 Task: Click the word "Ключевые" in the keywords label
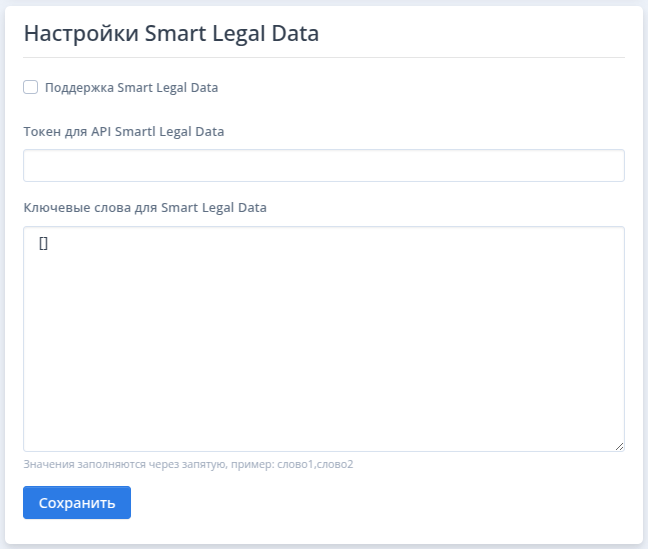tap(57, 208)
